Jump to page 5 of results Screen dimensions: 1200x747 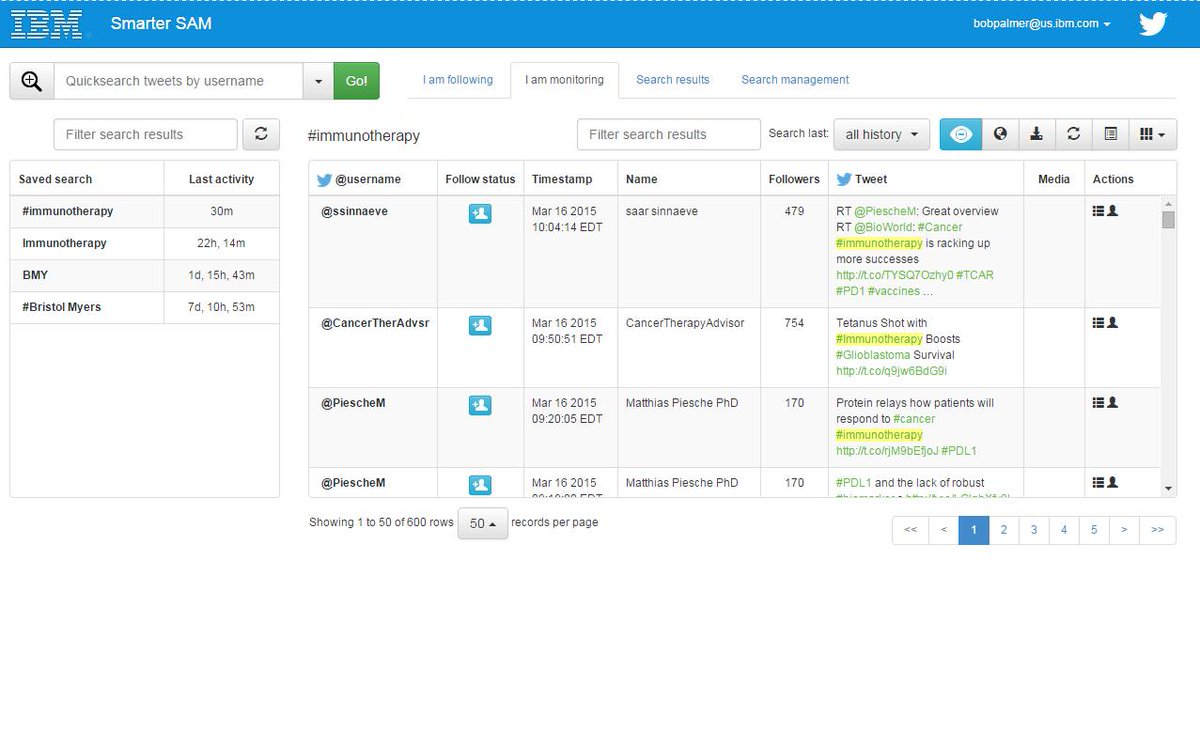point(1094,530)
